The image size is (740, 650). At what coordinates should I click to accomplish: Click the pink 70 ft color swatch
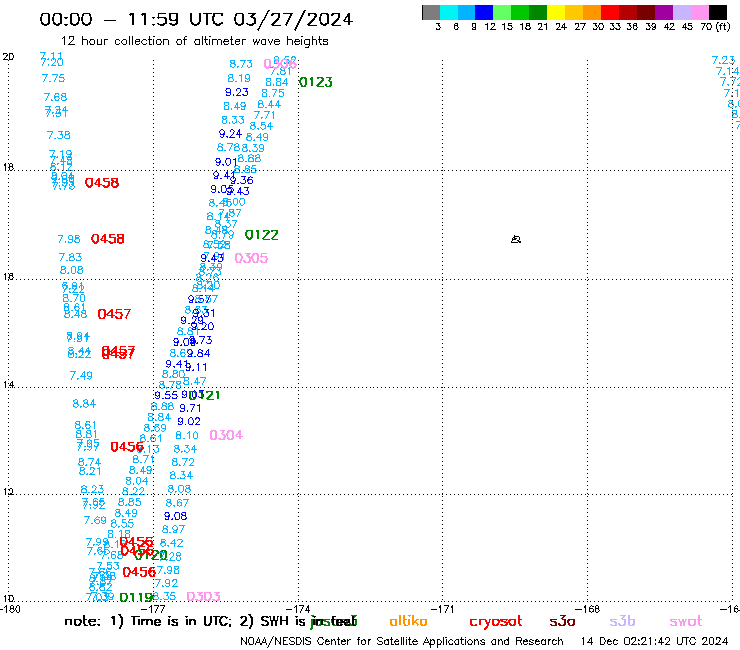coord(699,12)
